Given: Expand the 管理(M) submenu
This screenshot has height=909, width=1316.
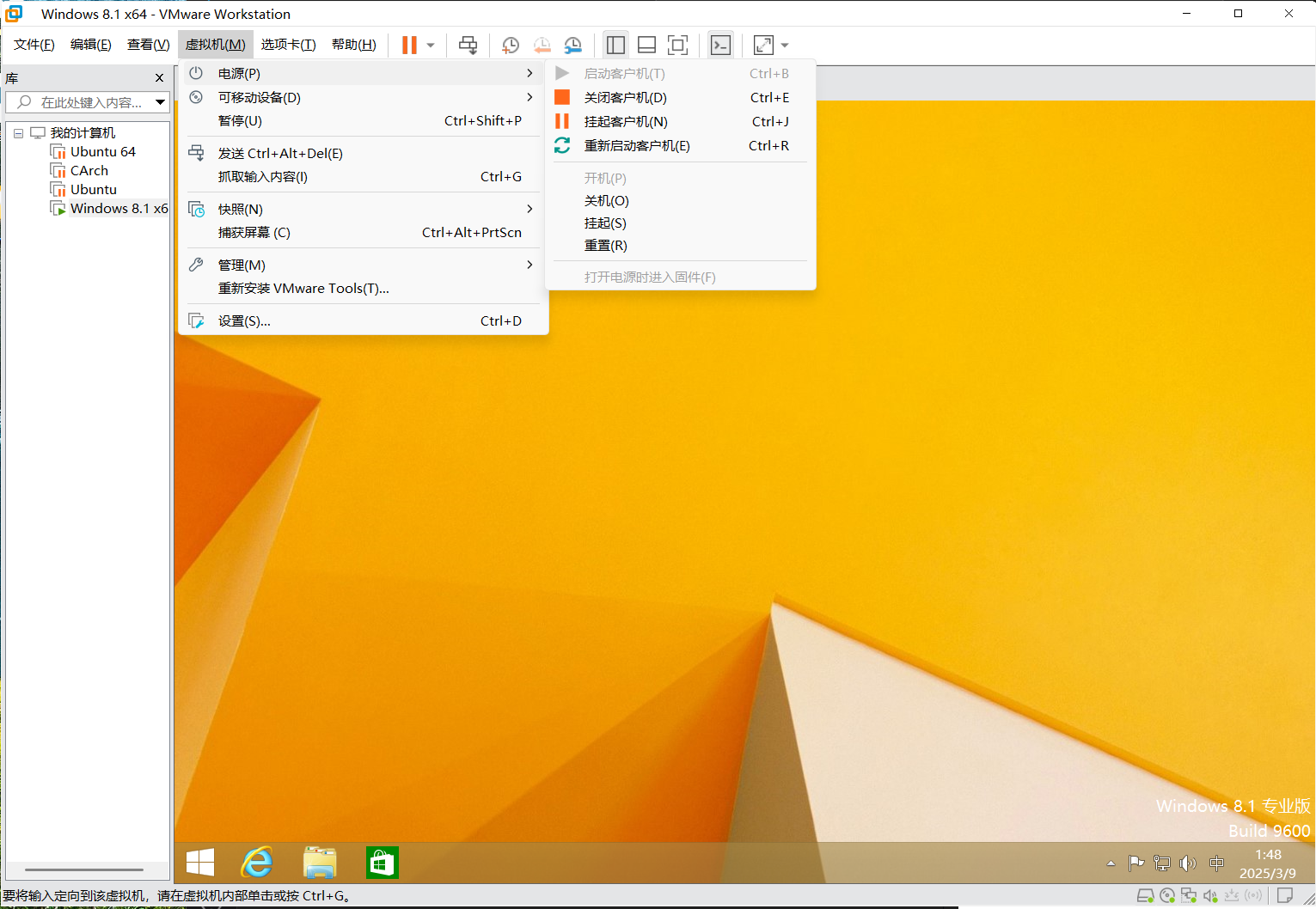Looking at the screenshot, I should (363, 265).
